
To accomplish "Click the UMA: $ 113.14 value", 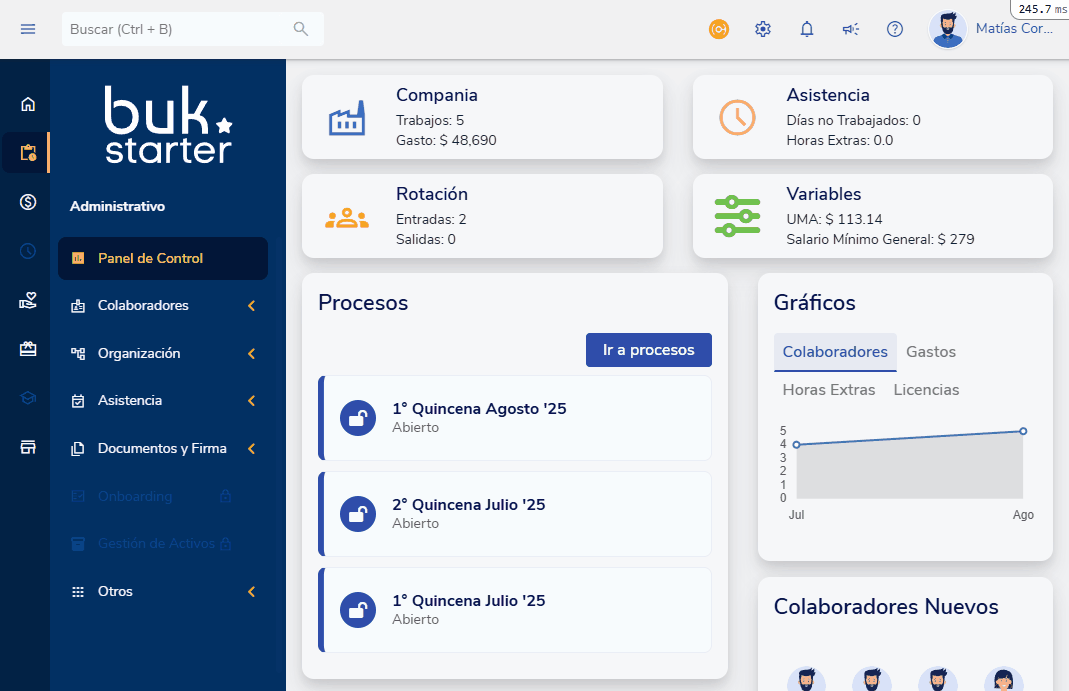I will [x=834, y=219].
